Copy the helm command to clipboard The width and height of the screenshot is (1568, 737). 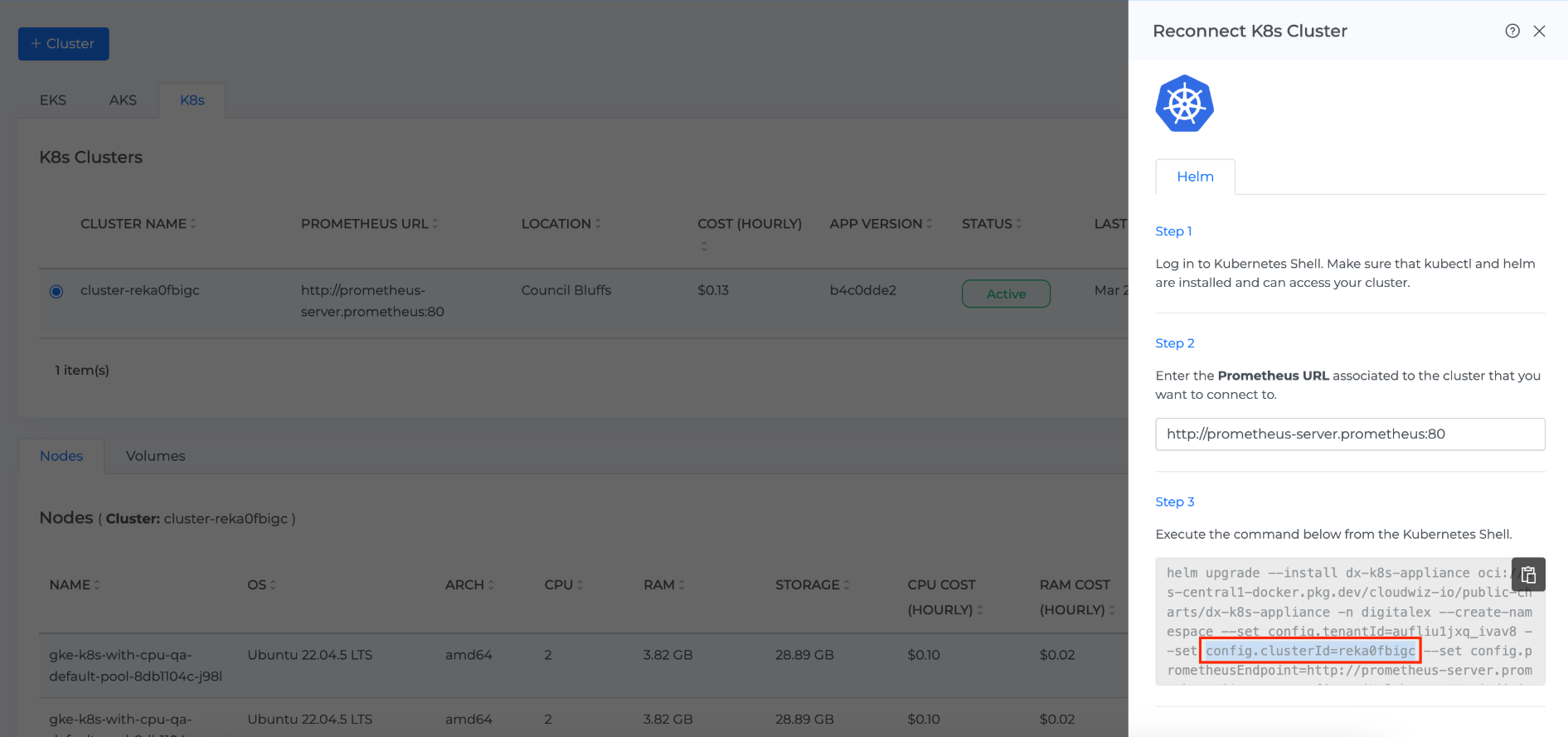(1528, 575)
